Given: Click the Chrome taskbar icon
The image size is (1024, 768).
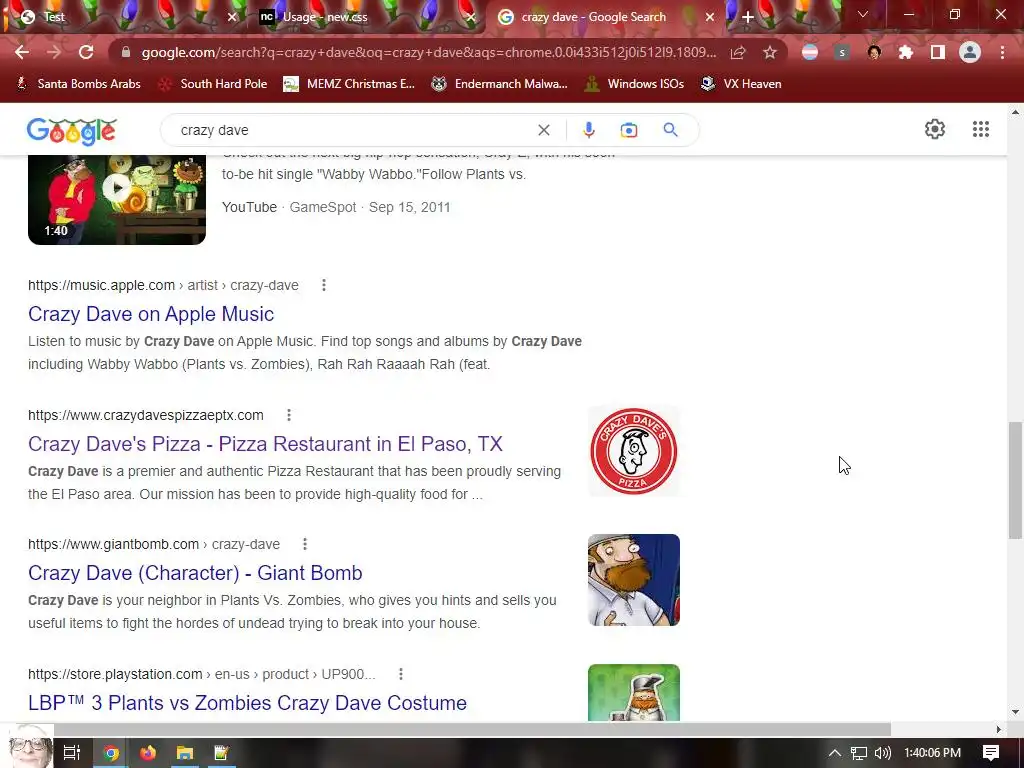Looking at the screenshot, I should (111, 753).
